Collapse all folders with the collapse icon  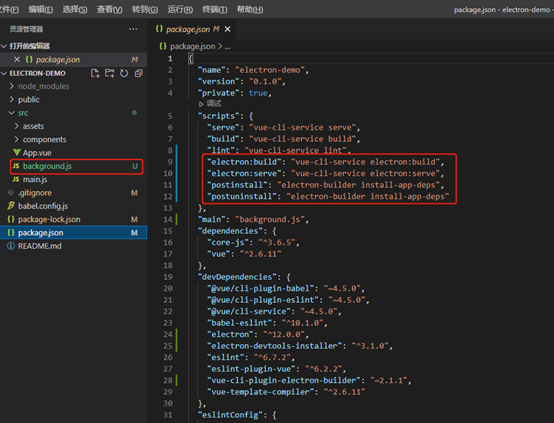[138, 73]
